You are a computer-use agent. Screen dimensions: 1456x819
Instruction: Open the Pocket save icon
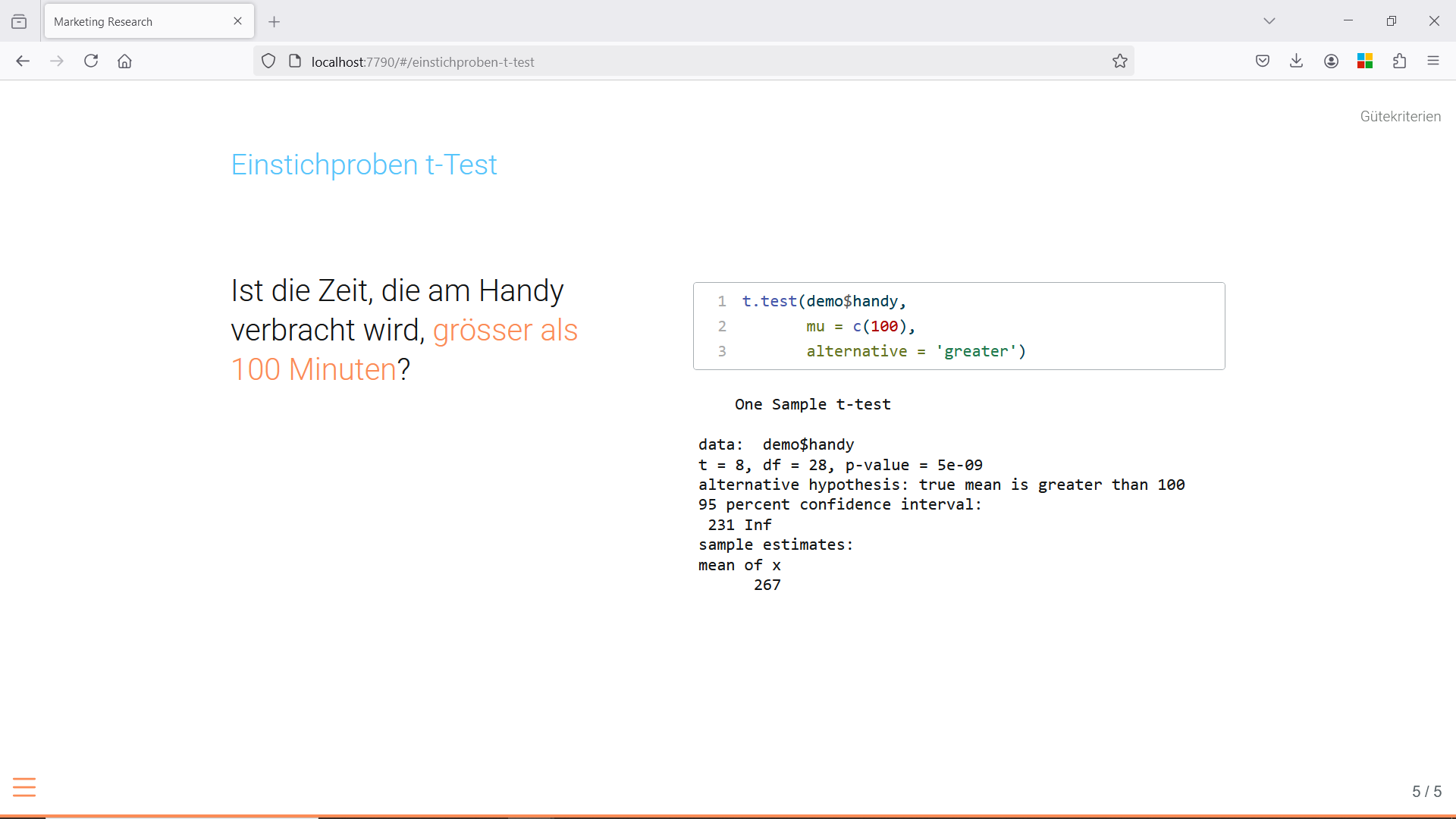1263,61
